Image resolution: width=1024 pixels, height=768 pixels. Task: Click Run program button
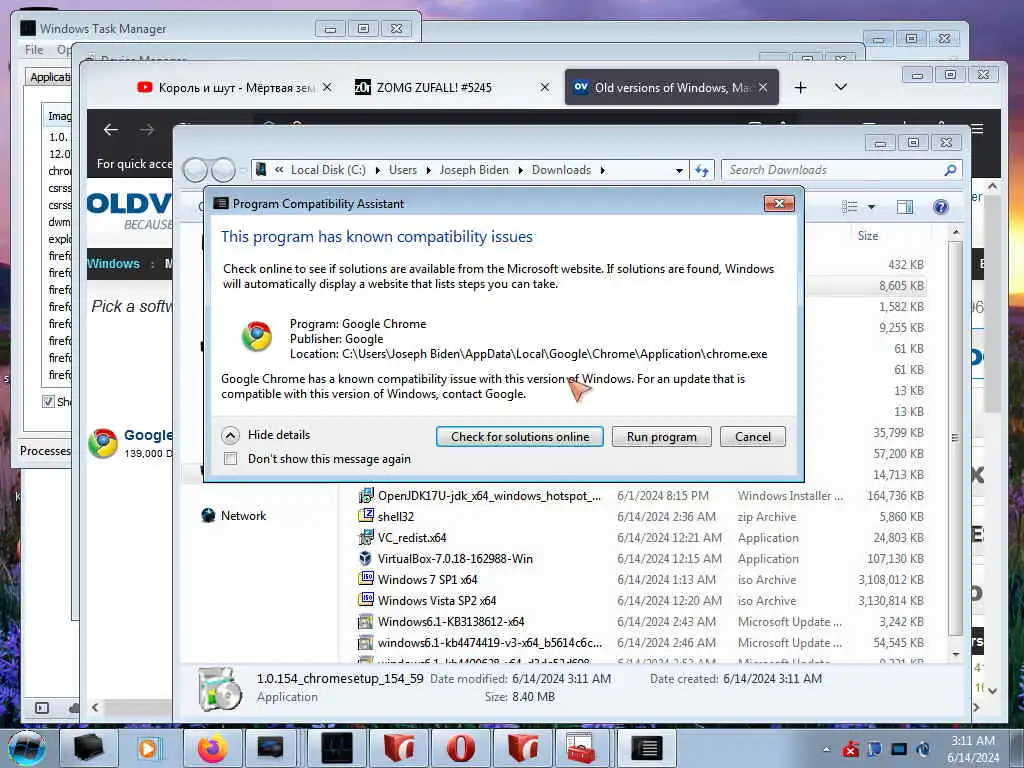pos(662,437)
